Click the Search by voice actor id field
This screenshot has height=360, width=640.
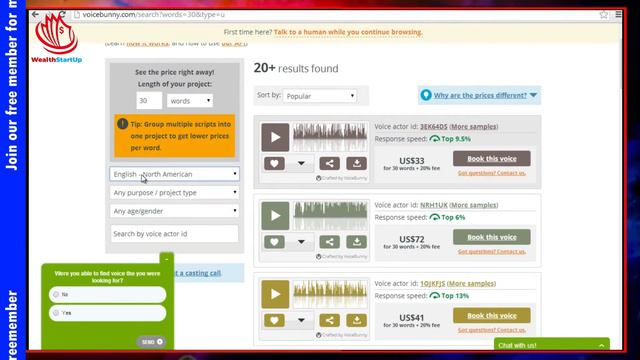(x=174, y=234)
